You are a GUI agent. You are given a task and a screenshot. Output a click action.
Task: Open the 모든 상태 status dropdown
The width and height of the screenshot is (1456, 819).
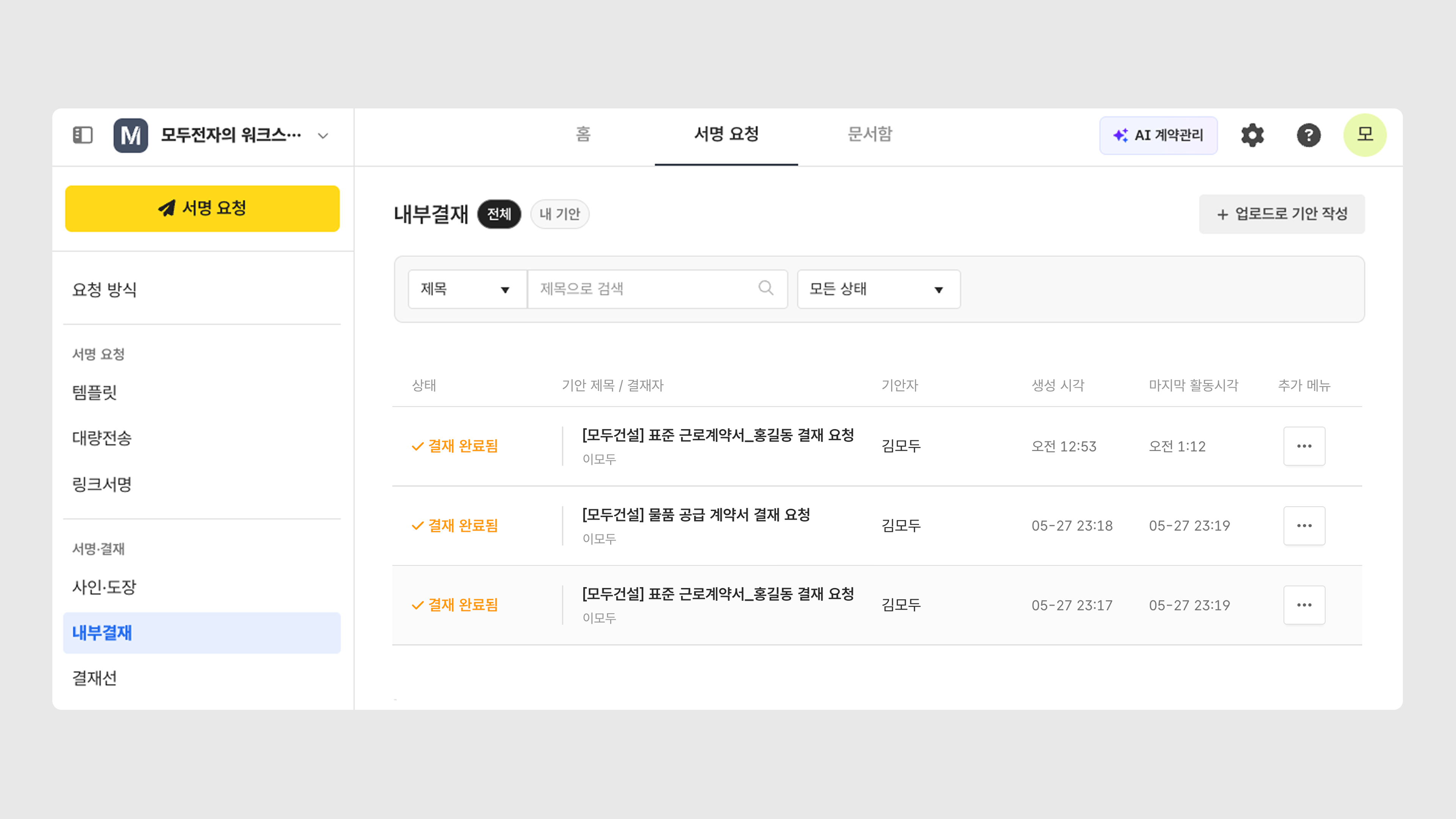[x=879, y=289]
